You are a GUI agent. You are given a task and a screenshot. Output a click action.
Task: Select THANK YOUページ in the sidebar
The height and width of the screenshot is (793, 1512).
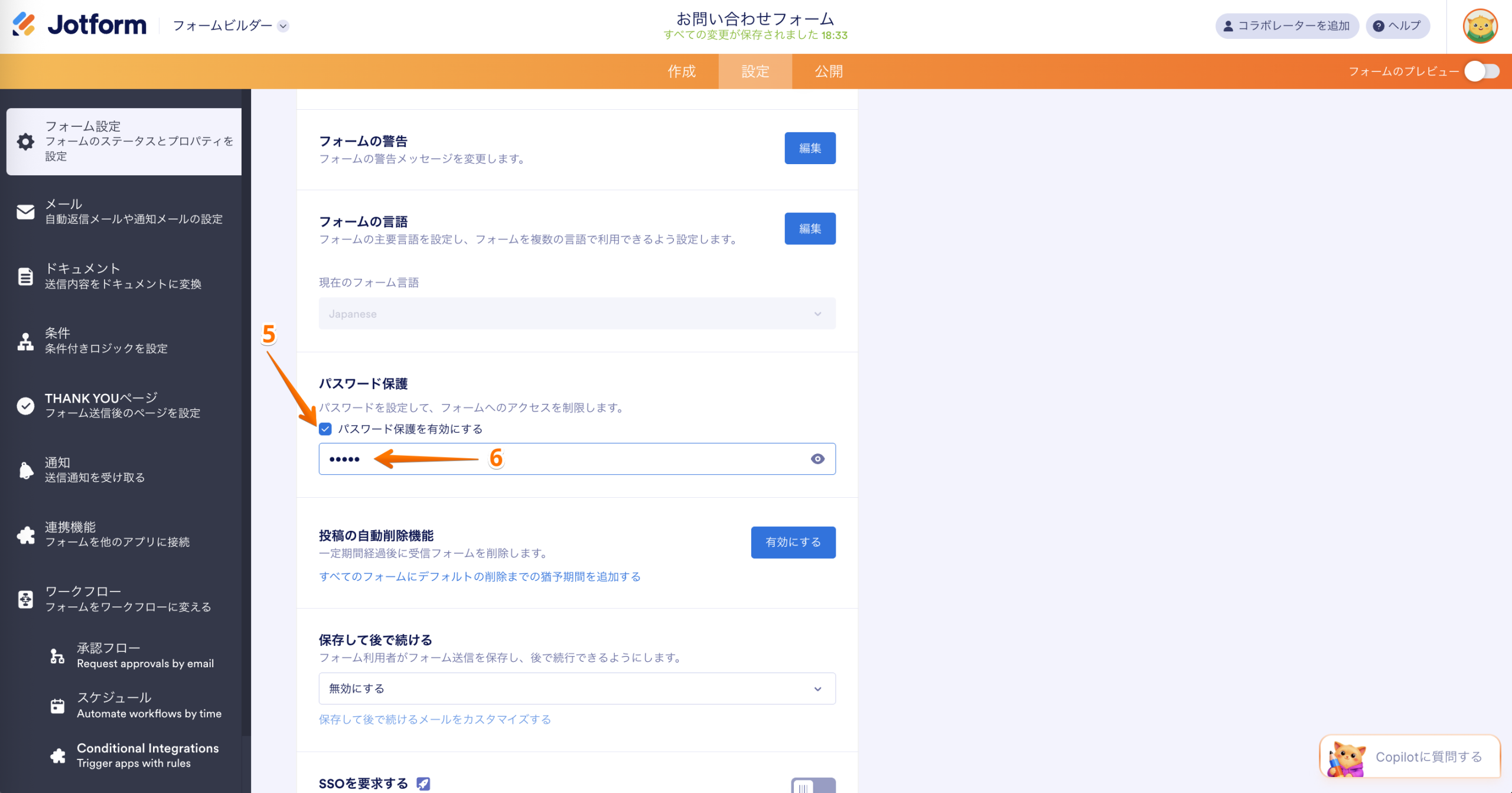click(x=124, y=406)
